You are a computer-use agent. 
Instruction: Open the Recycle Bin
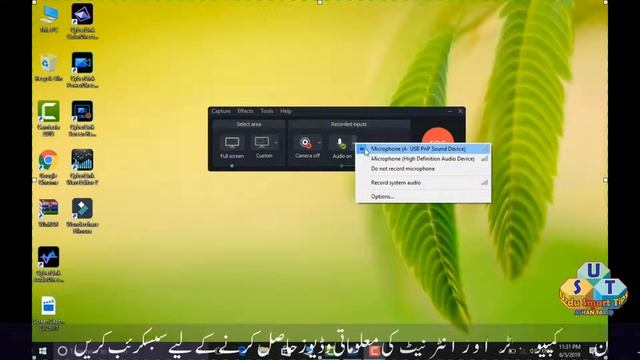49,67
